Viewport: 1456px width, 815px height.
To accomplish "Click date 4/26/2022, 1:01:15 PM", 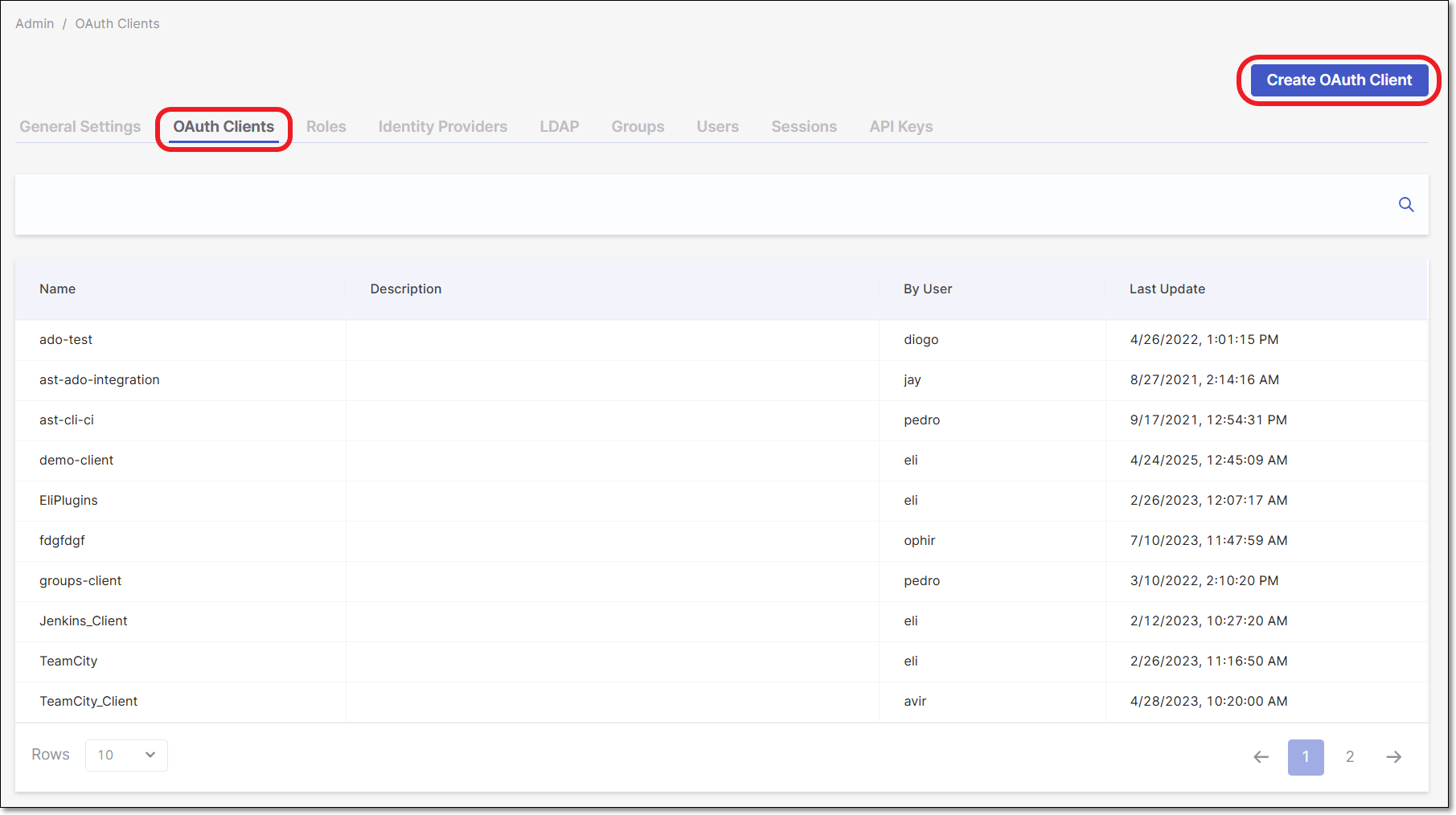I will point(1204,340).
